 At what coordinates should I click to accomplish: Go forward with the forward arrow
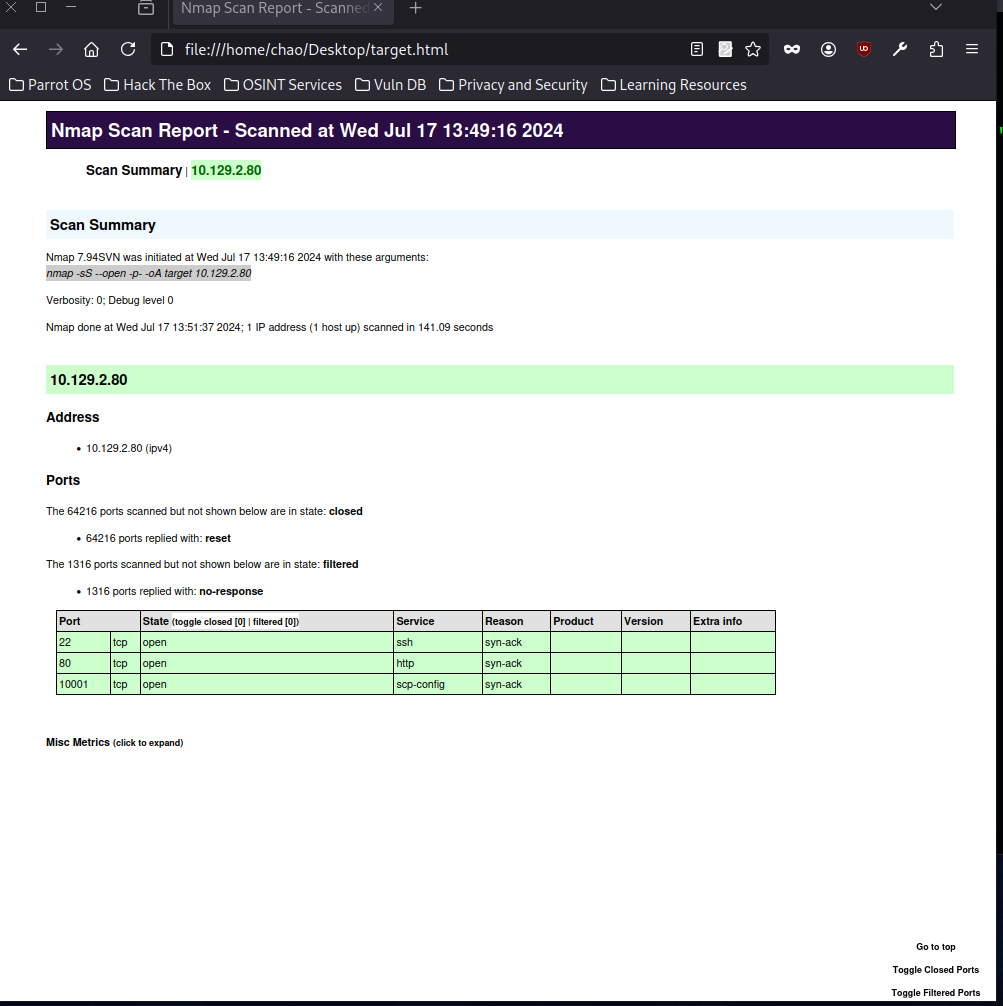click(56, 49)
